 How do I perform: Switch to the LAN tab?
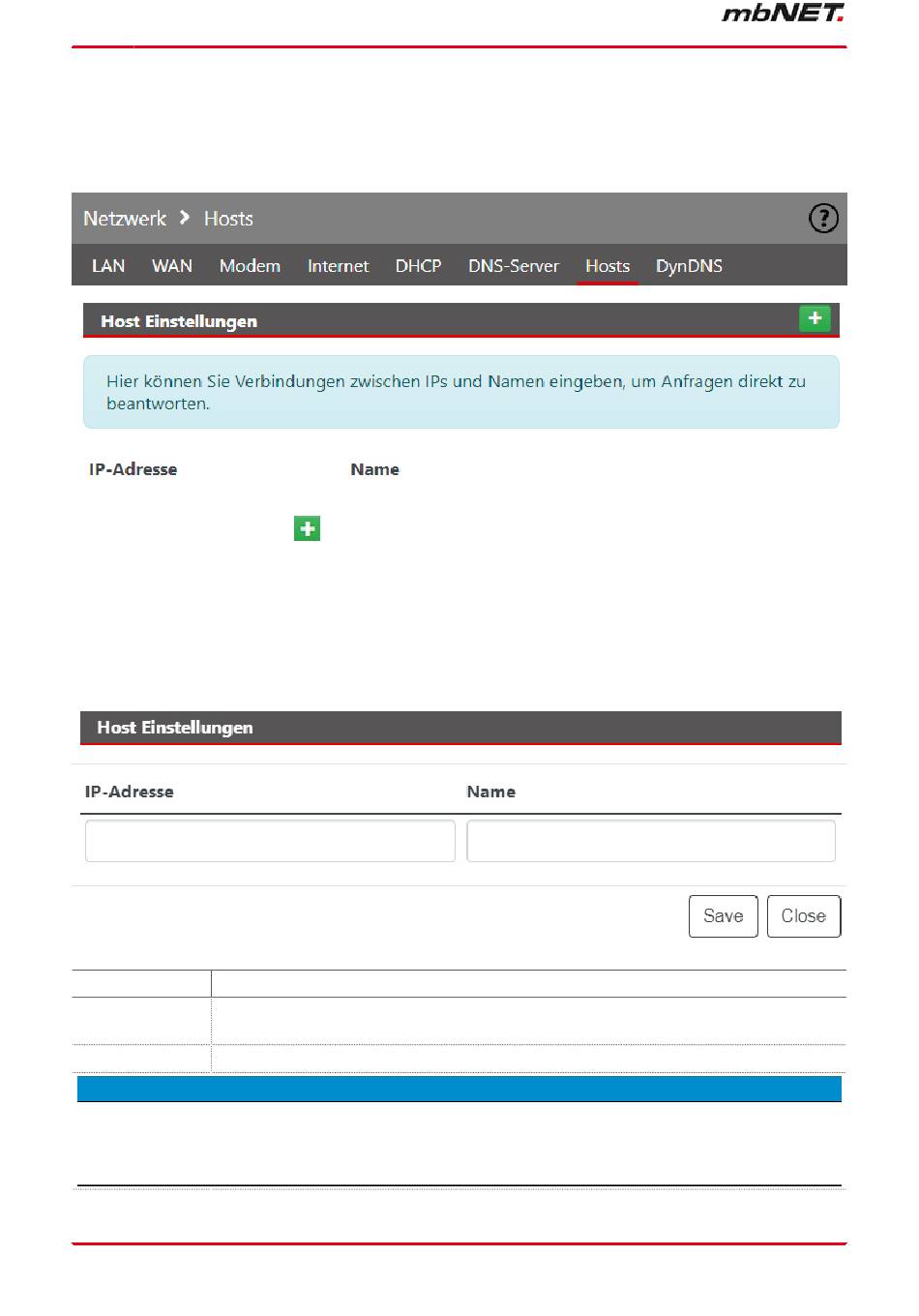108,266
